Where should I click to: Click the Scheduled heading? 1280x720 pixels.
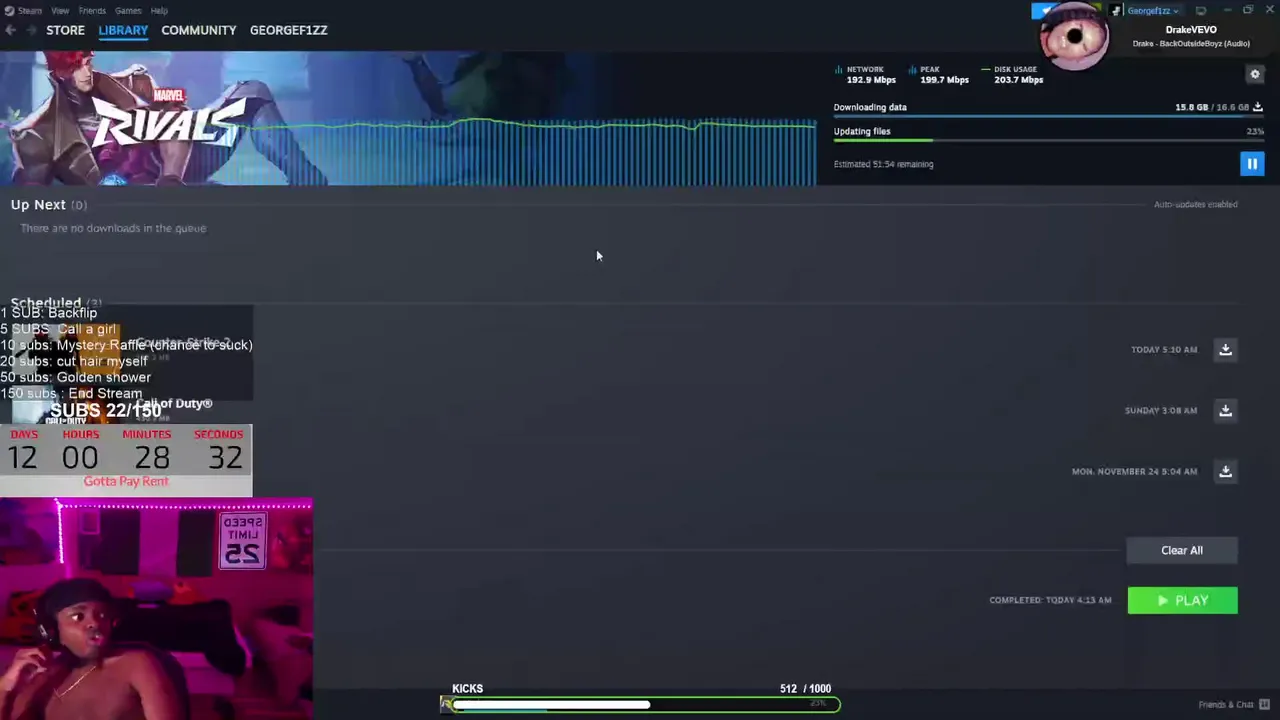[46, 302]
